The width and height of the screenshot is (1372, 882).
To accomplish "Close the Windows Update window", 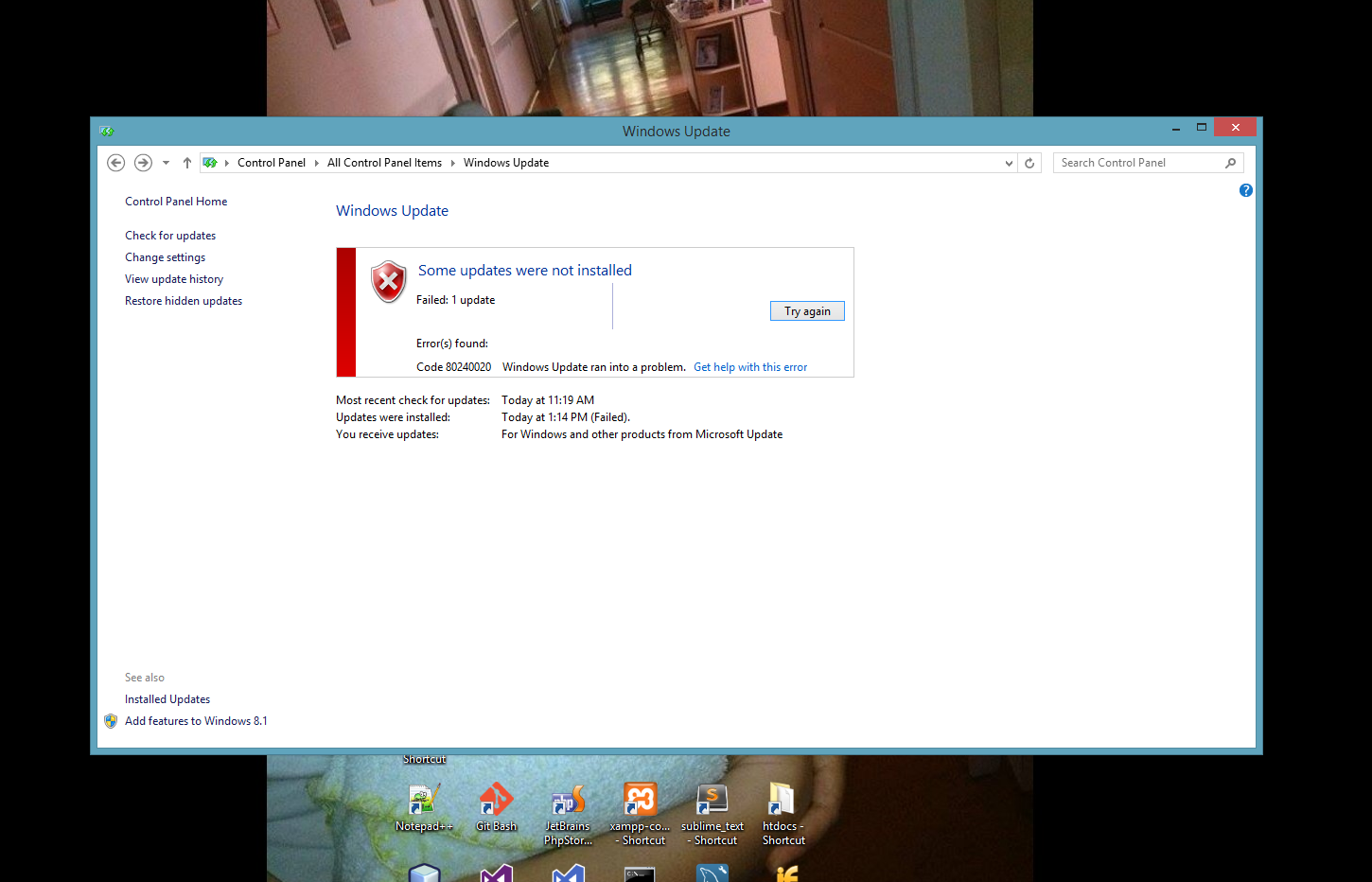I will (1235, 127).
